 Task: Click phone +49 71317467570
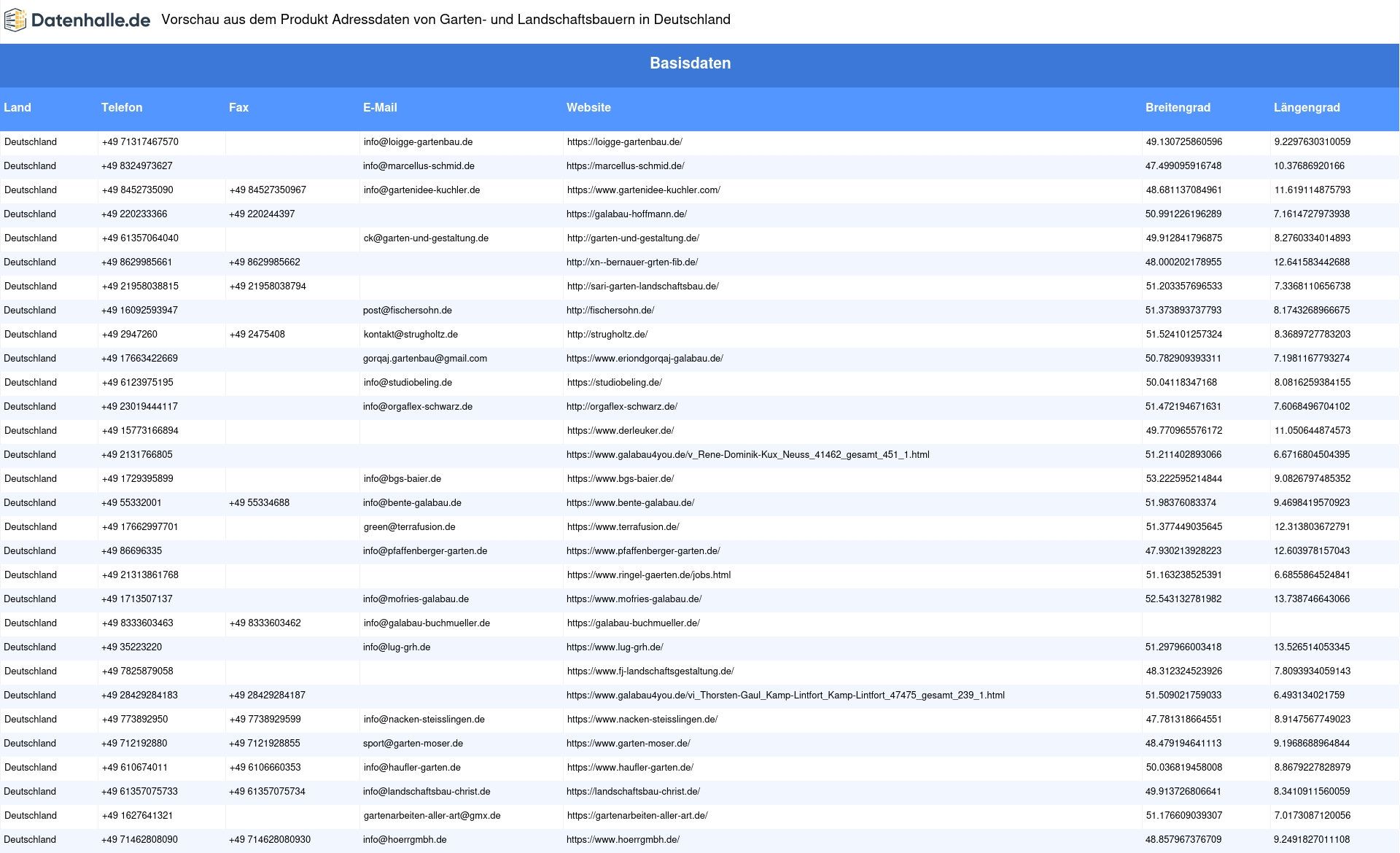tap(140, 142)
